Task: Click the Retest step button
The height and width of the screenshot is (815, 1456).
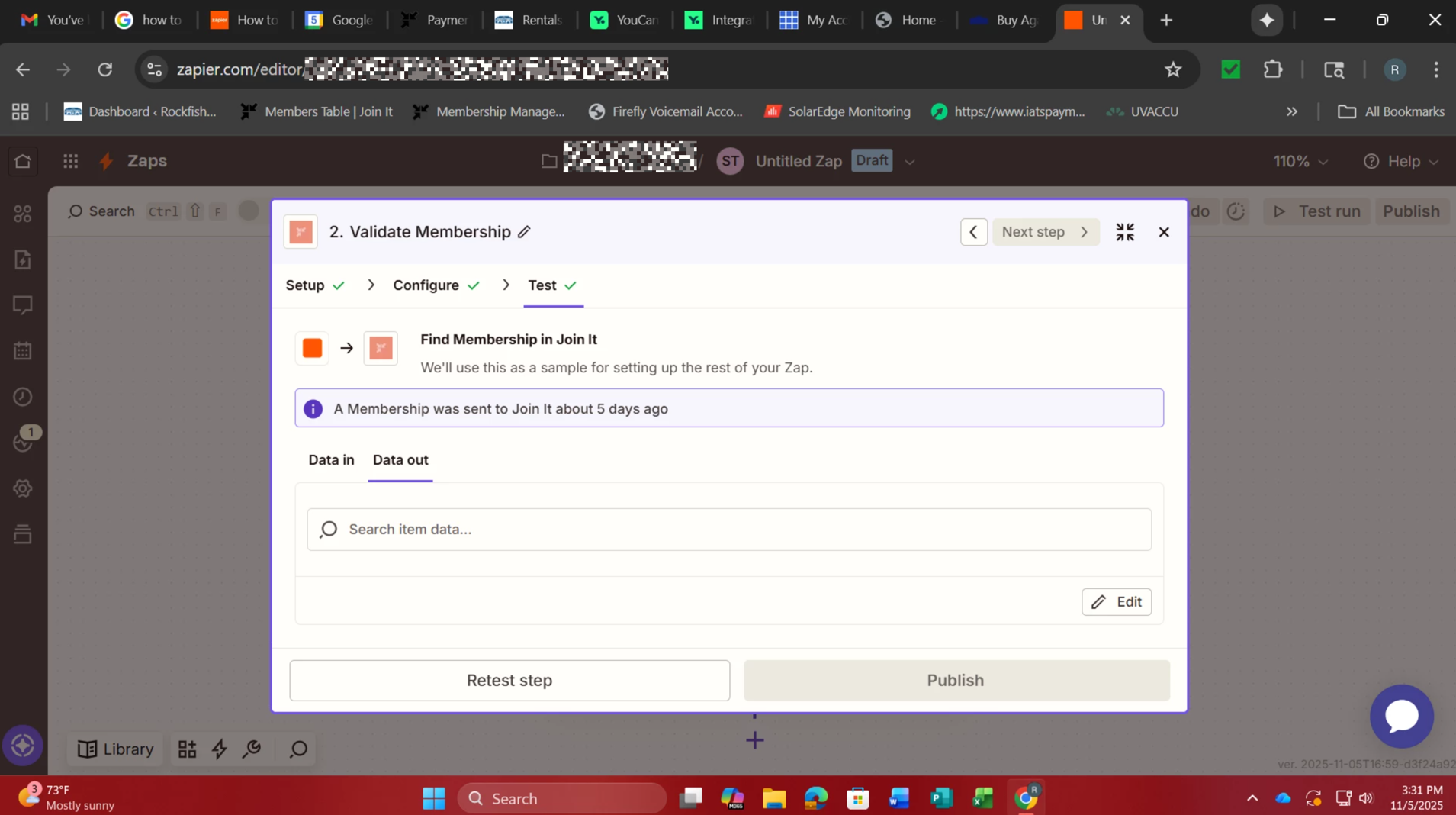Action: pyautogui.click(x=508, y=680)
